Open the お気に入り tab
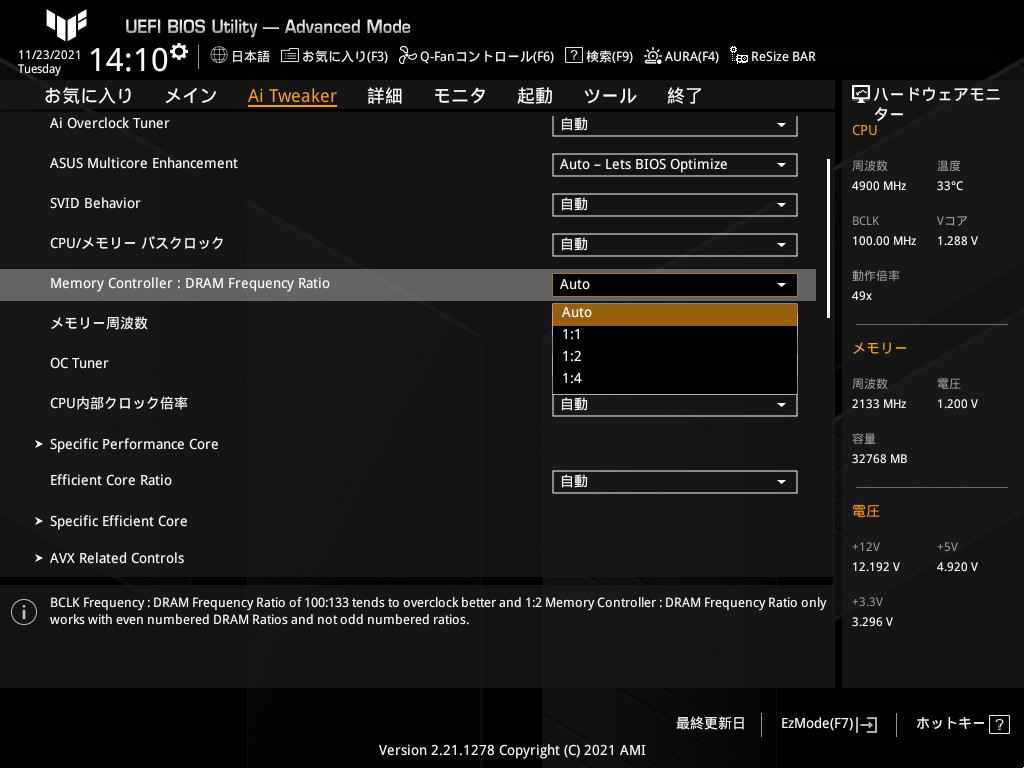 click(88, 95)
